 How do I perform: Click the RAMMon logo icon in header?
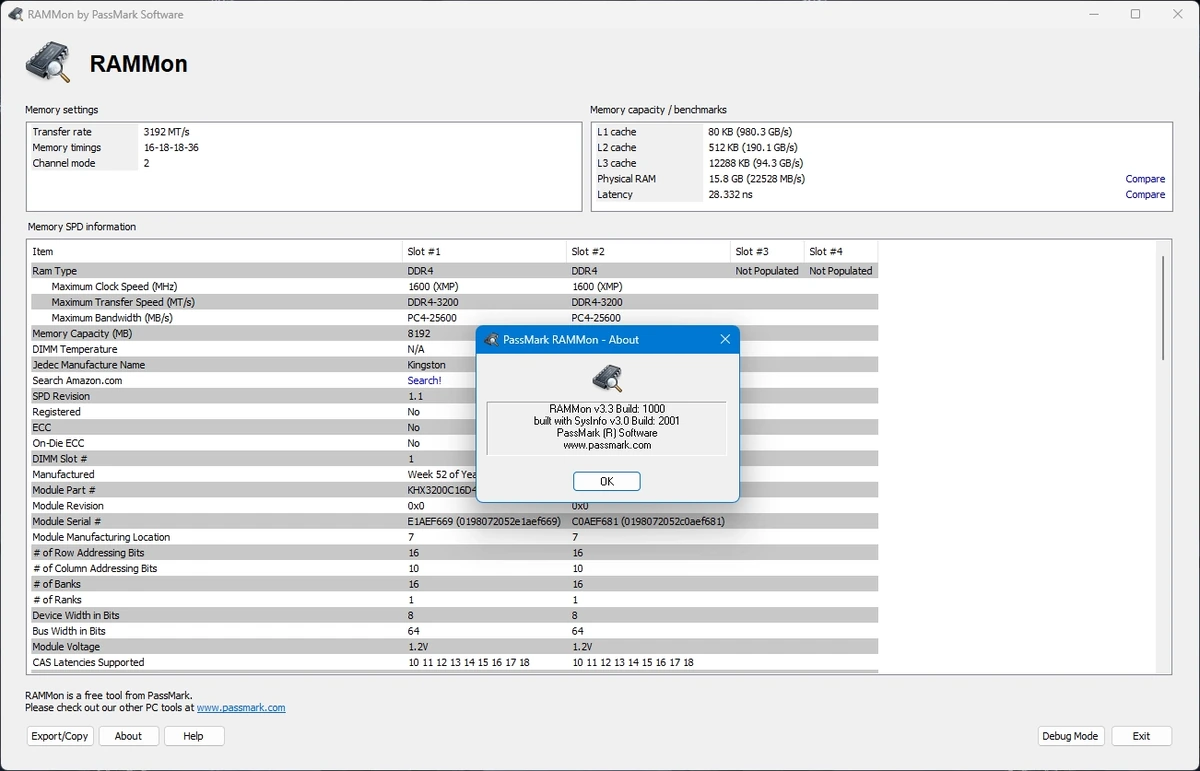coord(49,64)
